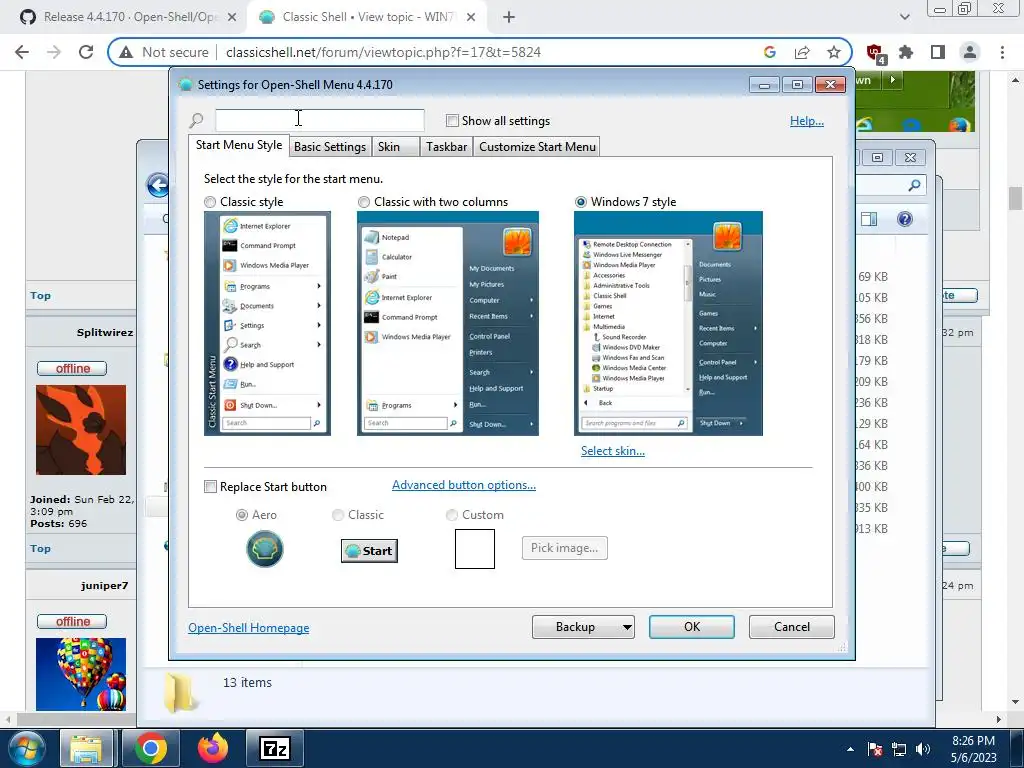Choose the Classic start button radio

pyautogui.click(x=338, y=515)
